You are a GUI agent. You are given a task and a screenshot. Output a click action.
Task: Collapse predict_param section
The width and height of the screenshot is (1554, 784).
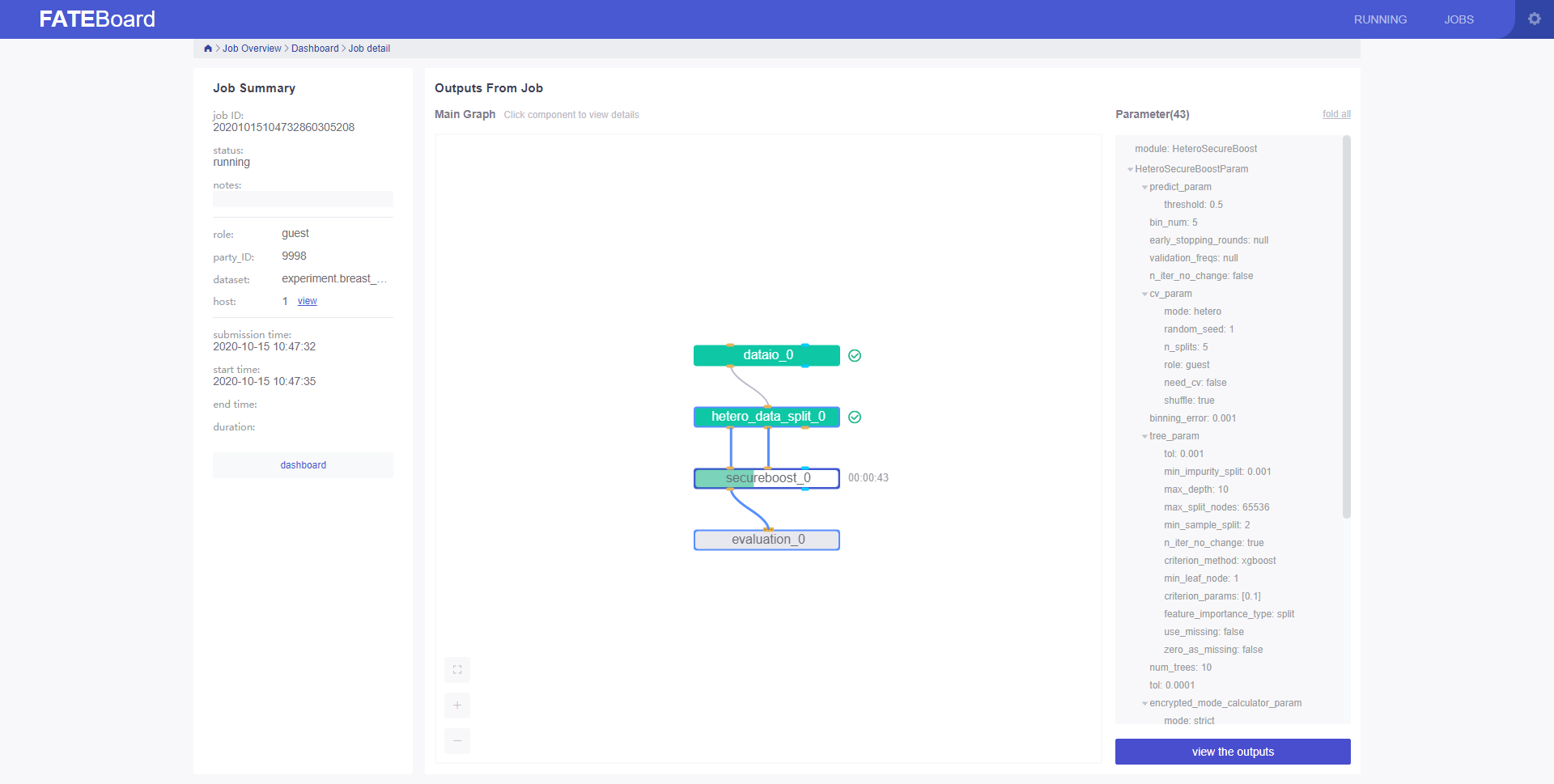click(x=1144, y=187)
